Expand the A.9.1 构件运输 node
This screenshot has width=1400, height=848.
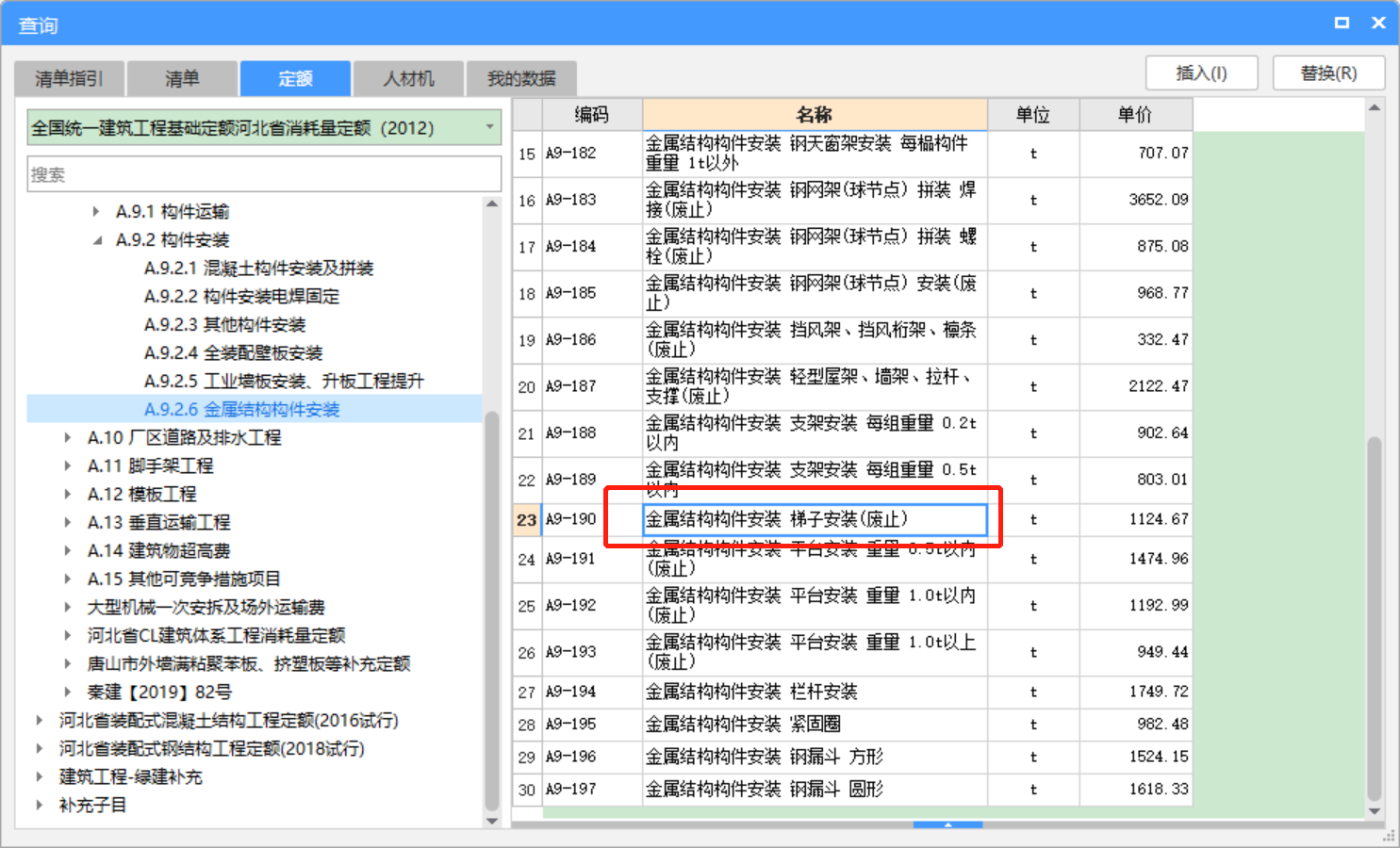pos(96,212)
